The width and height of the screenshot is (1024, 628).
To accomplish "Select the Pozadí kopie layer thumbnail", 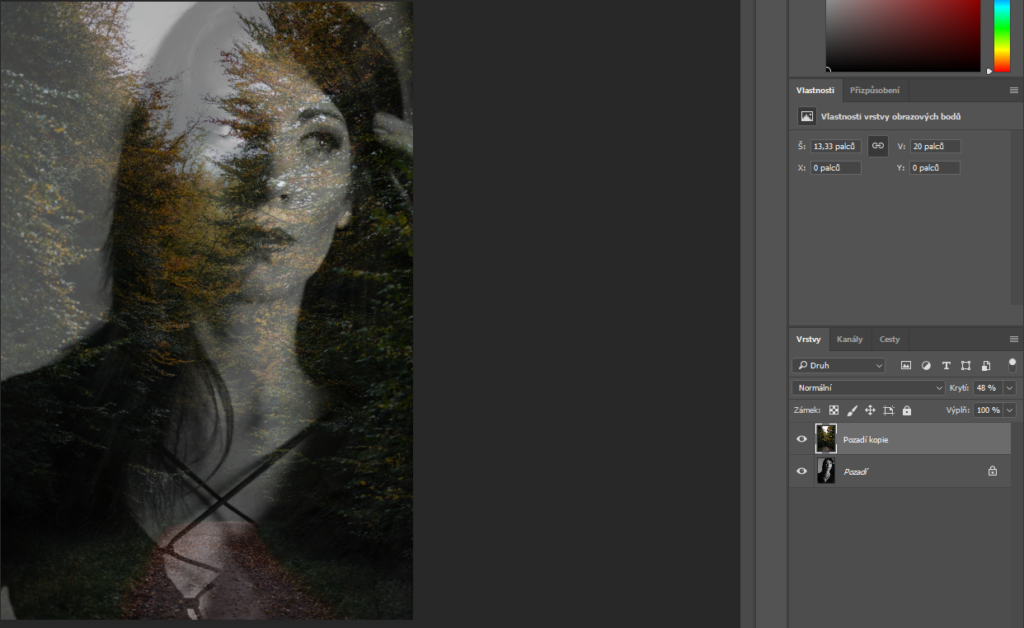I will click(x=826, y=439).
